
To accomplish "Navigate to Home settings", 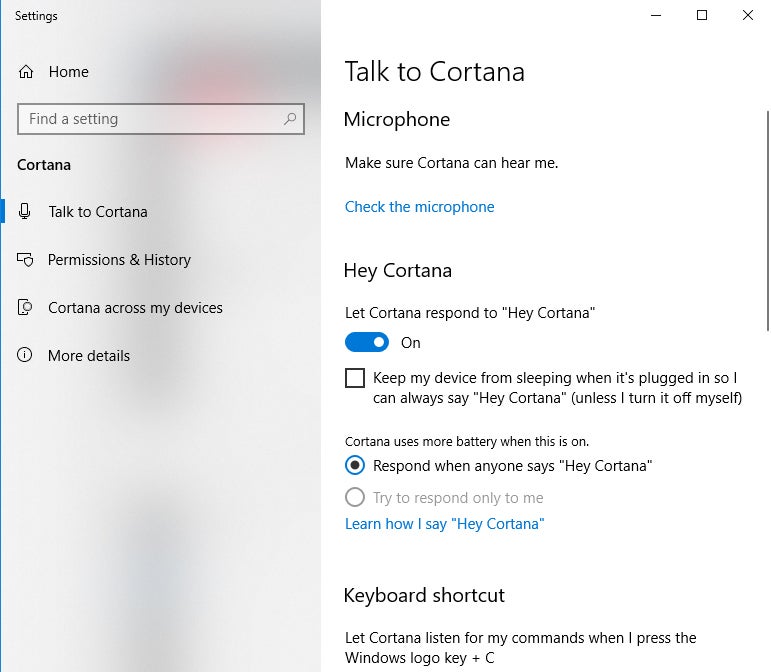I will [x=69, y=72].
